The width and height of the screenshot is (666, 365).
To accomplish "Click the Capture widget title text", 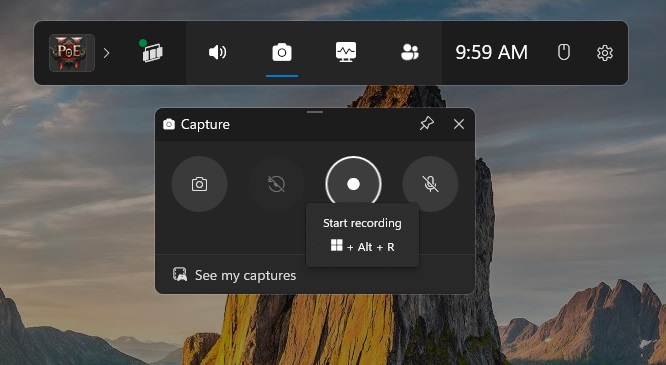I will (x=205, y=124).
